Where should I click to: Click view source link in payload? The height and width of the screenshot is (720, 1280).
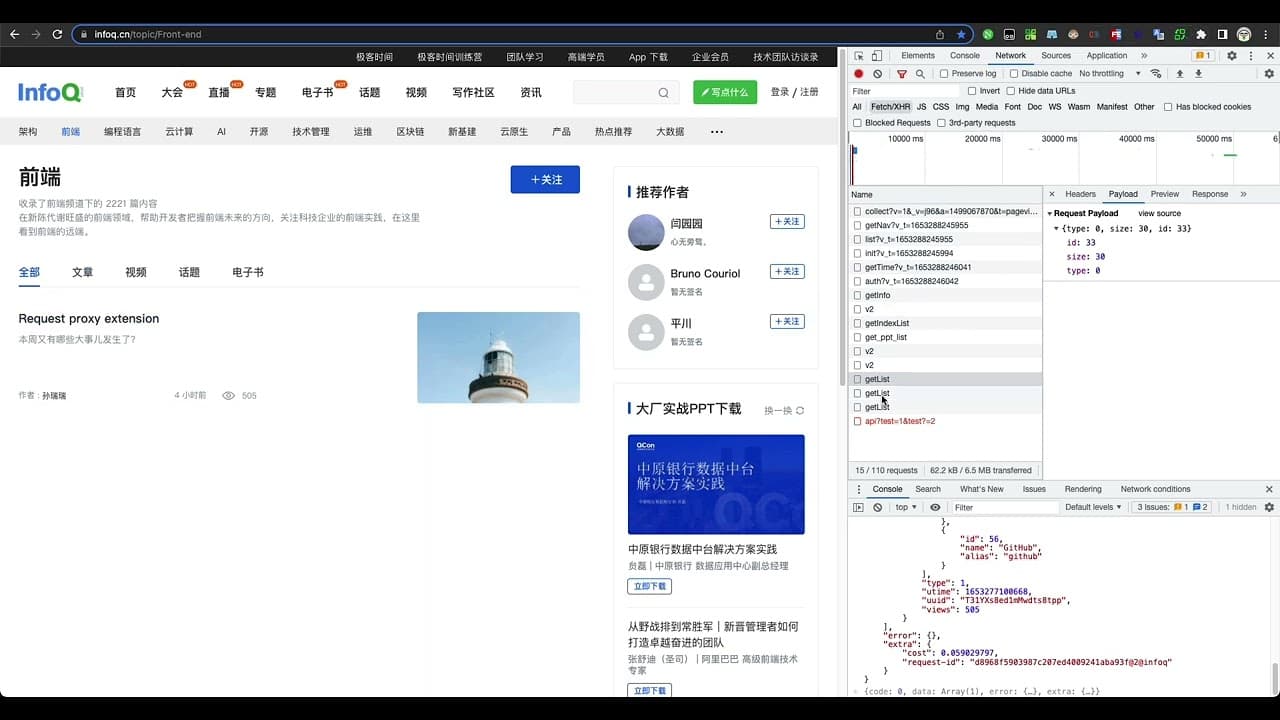click(1159, 214)
